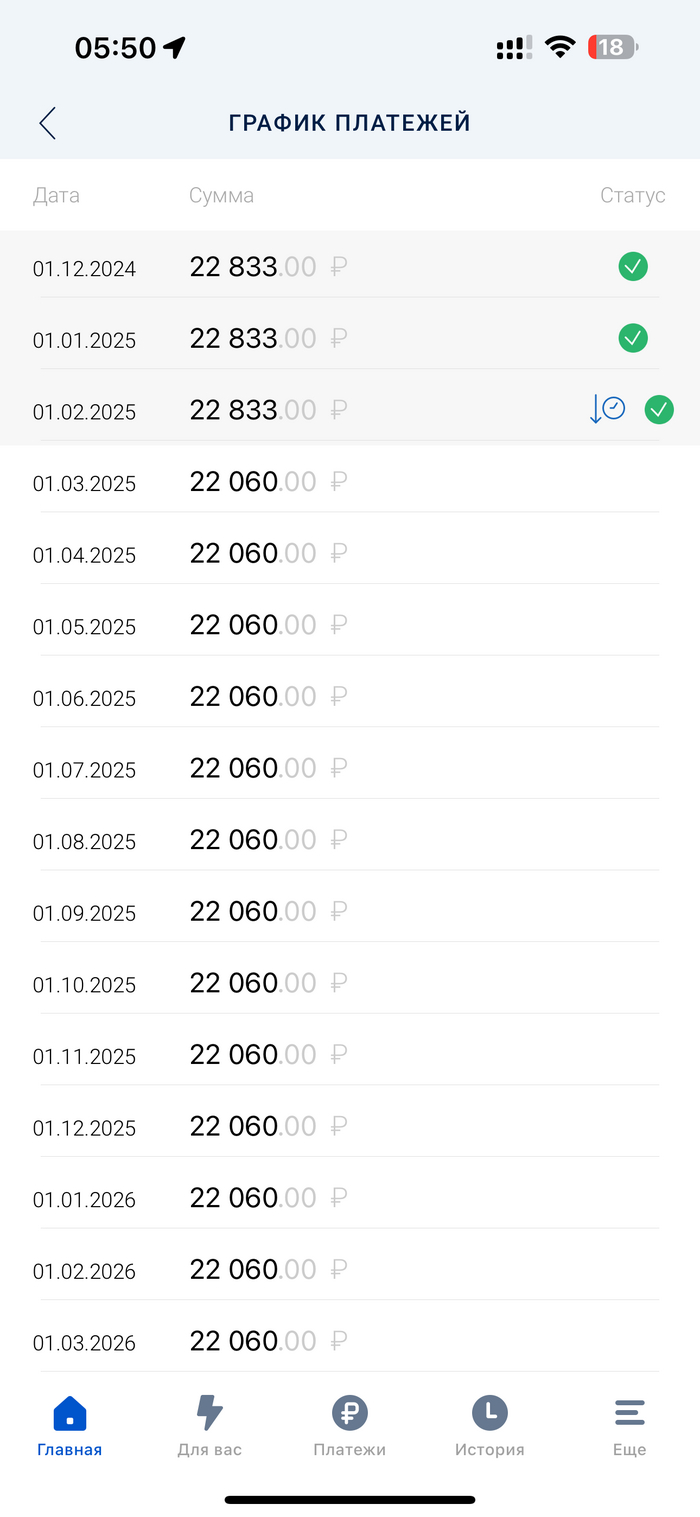Viewport: 700px width, 1517px height.
Task: Tap the Для вас lightning icon
Action: tap(210, 1413)
